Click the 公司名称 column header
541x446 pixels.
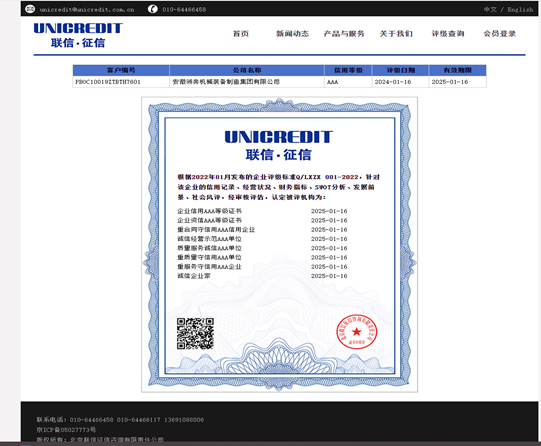pos(247,70)
